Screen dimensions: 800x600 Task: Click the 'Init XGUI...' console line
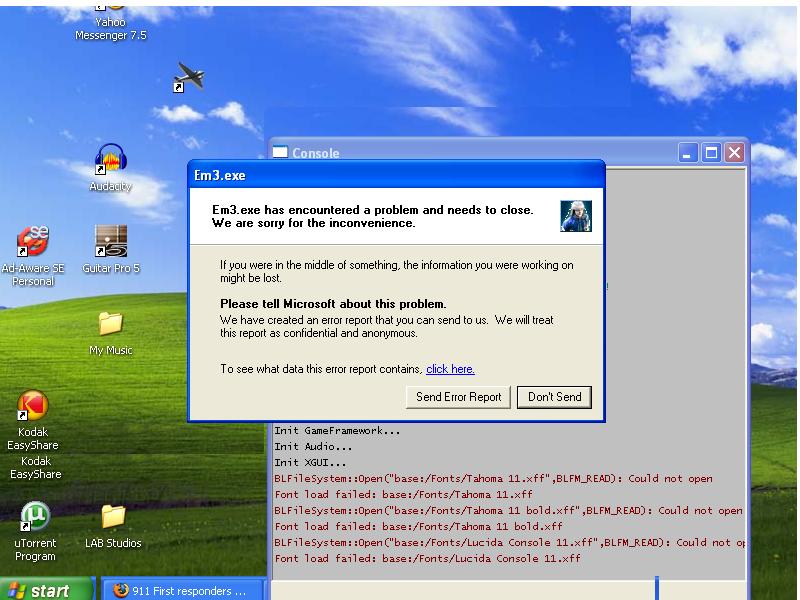click(x=310, y=463)
